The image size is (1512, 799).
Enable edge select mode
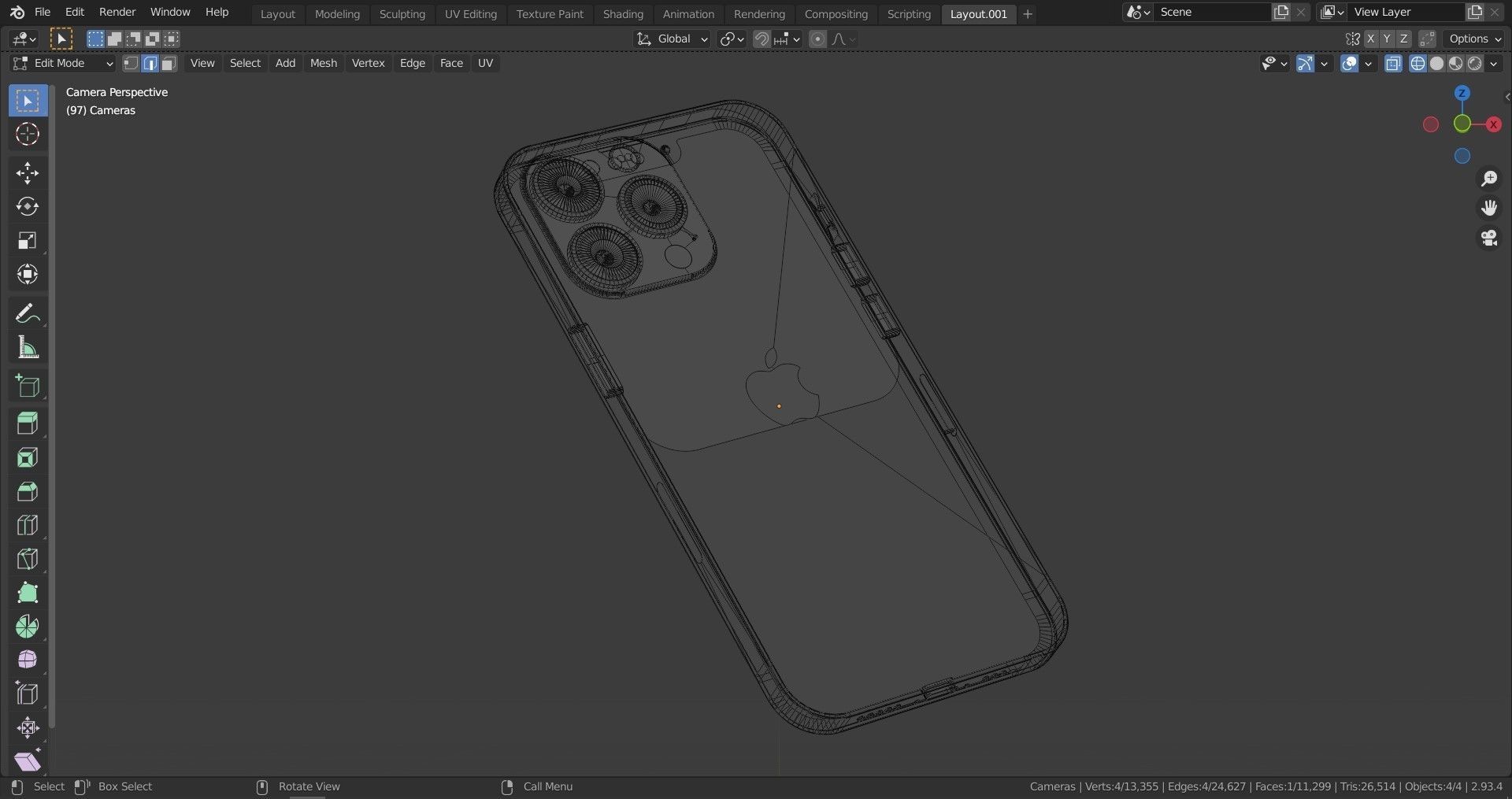tap(150, 63)
